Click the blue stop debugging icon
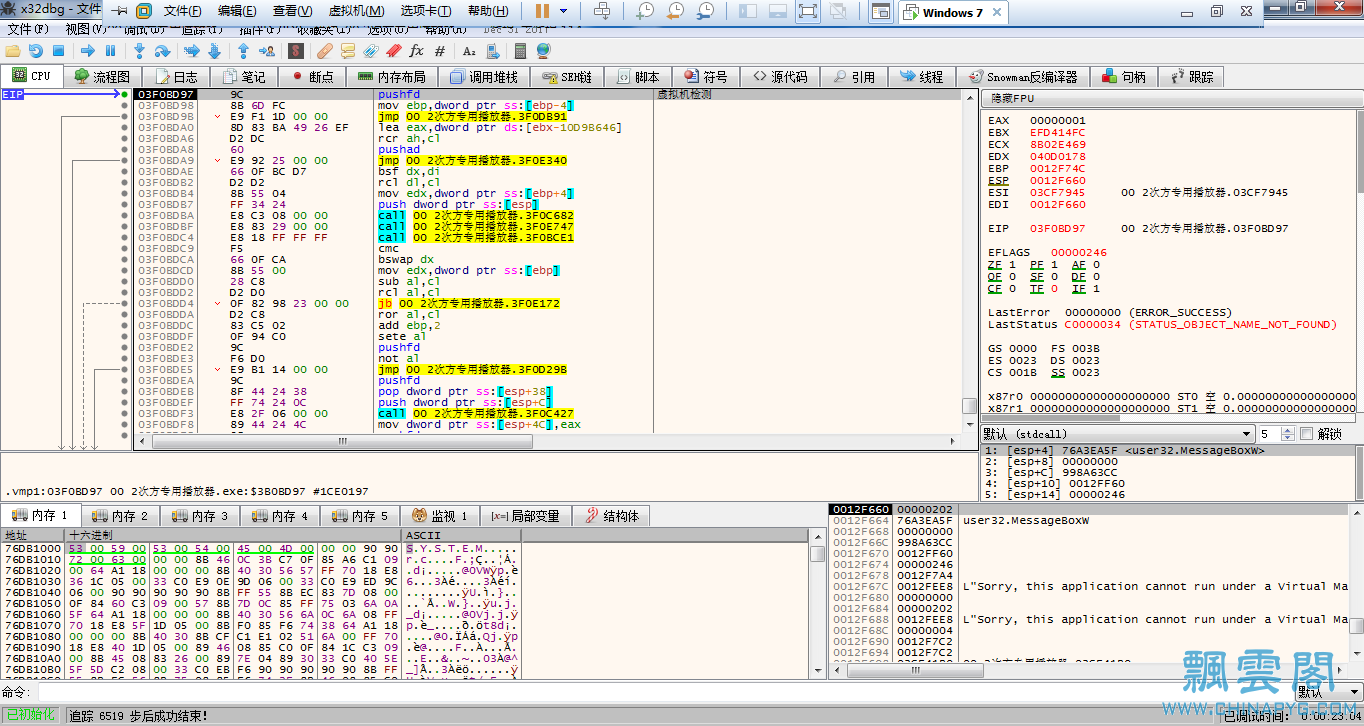The height and width of the screenshot is (726, 1364). pos(59,50)
